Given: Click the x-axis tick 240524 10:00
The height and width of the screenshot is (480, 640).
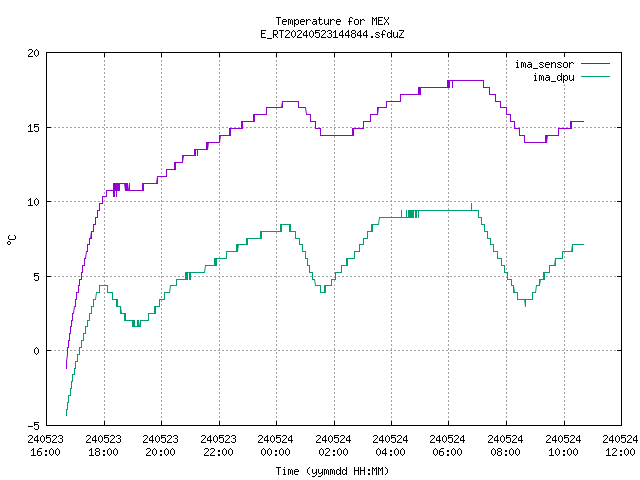Looking at the screenshot, I should click(564, 445).
